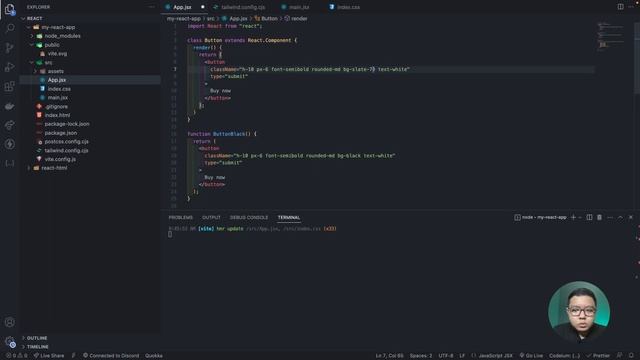Switch to the index.css editor tab
Image resolution: width=640 pixels, height=360 pixels.
(348, 7)
